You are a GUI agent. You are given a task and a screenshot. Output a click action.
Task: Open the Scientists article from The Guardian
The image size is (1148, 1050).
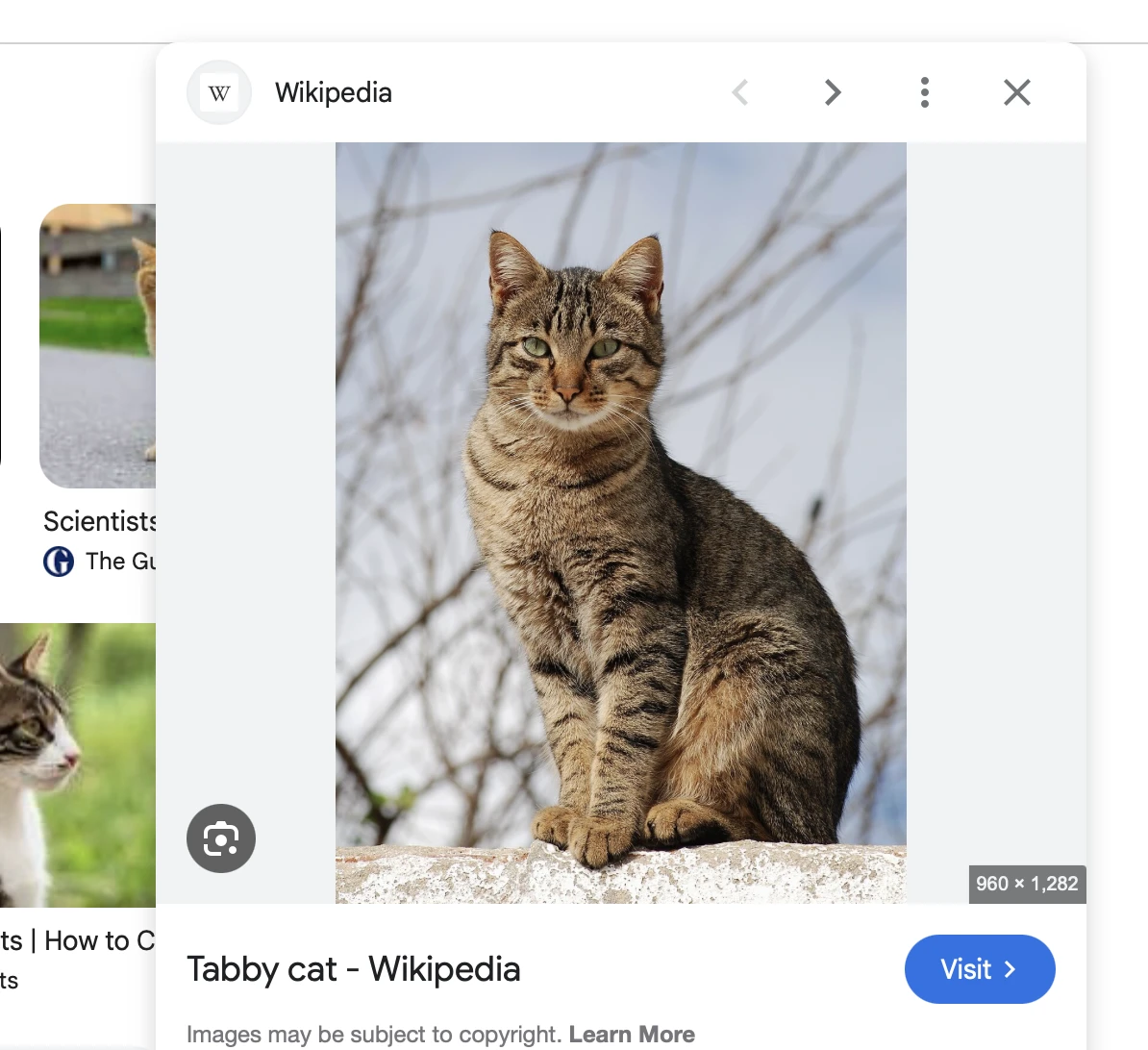click(99, 521)
